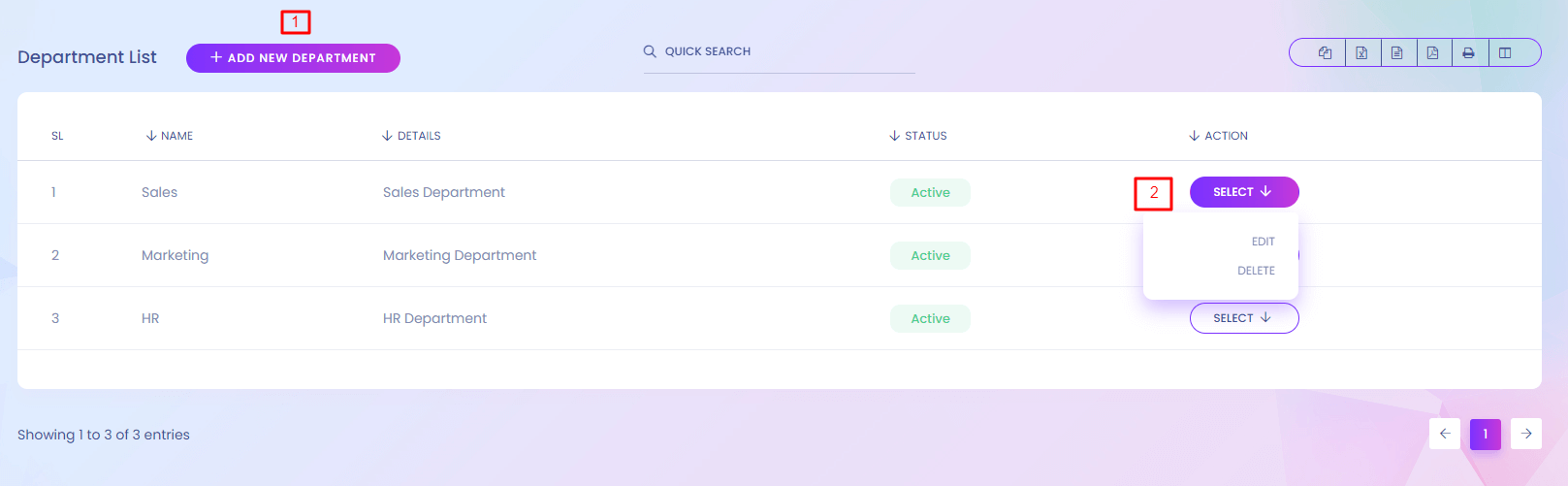Viewport: 1568px width, 486px height.
Task: Go to the previous page arrow
Action: click(x=1445, y=434)
